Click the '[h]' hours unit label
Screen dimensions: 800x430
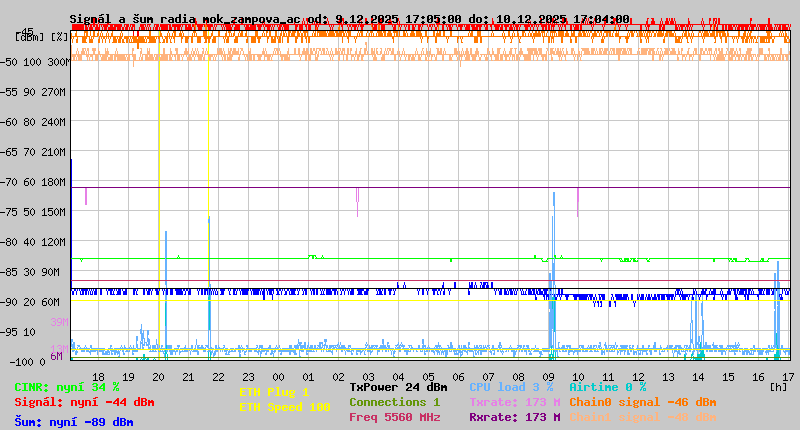pyautogui.click(x=779, y=387)
